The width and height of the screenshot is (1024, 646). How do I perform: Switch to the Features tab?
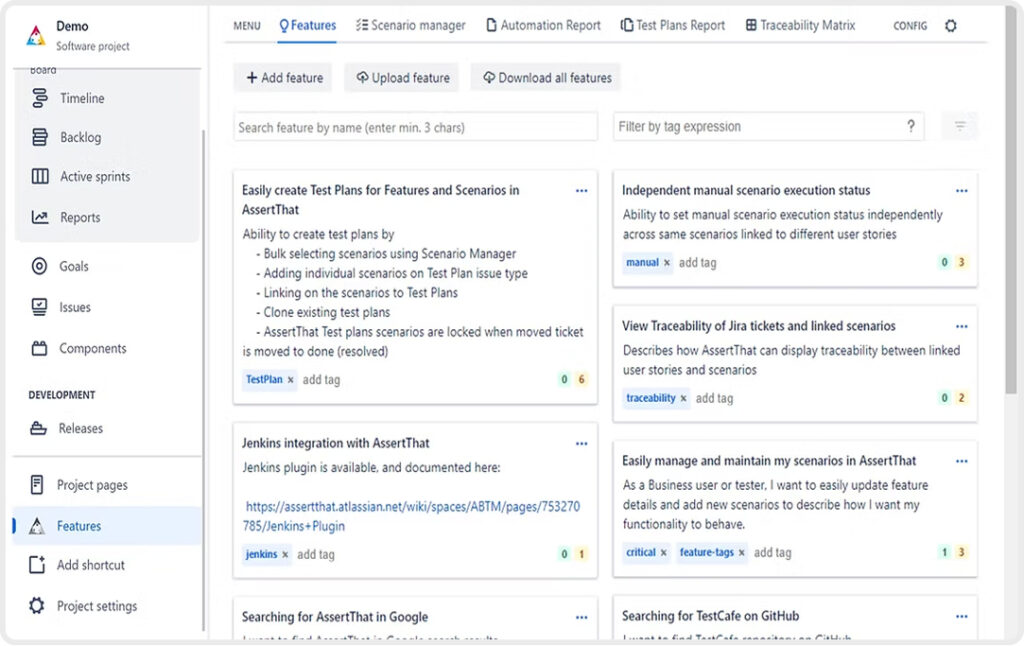click(307, 25)
